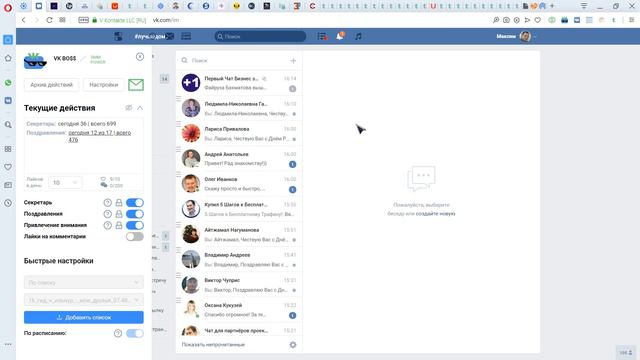Click the lock icon next to Поздравления
The height and width of the screenshot is (360, 640).
pos(119,214)
